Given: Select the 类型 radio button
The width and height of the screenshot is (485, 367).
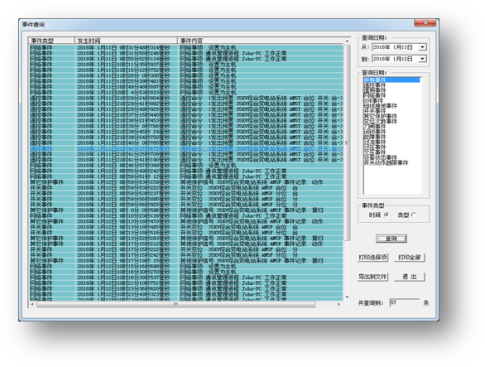Looking at the screenshot, I should (x=414, y=215).
